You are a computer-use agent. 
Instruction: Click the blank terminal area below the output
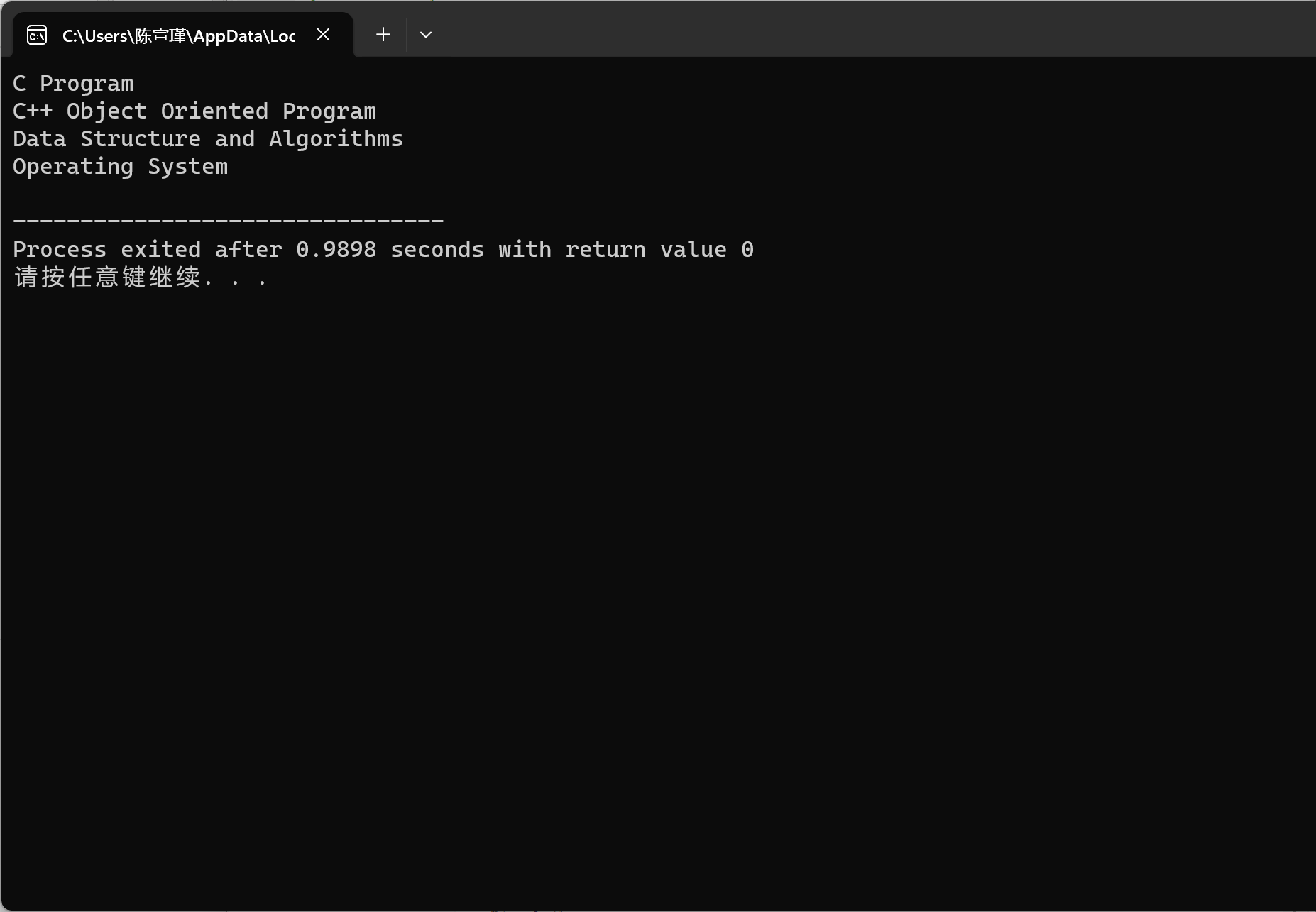(x=639, y=568)
